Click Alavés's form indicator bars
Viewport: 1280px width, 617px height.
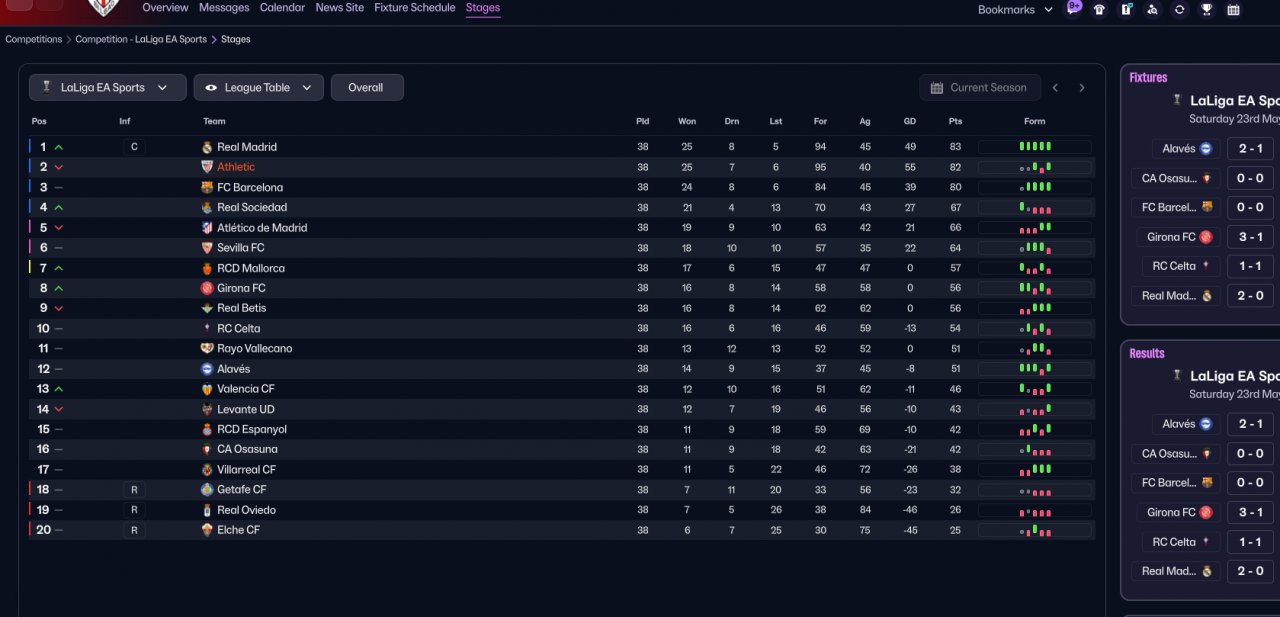point(1035,369)
